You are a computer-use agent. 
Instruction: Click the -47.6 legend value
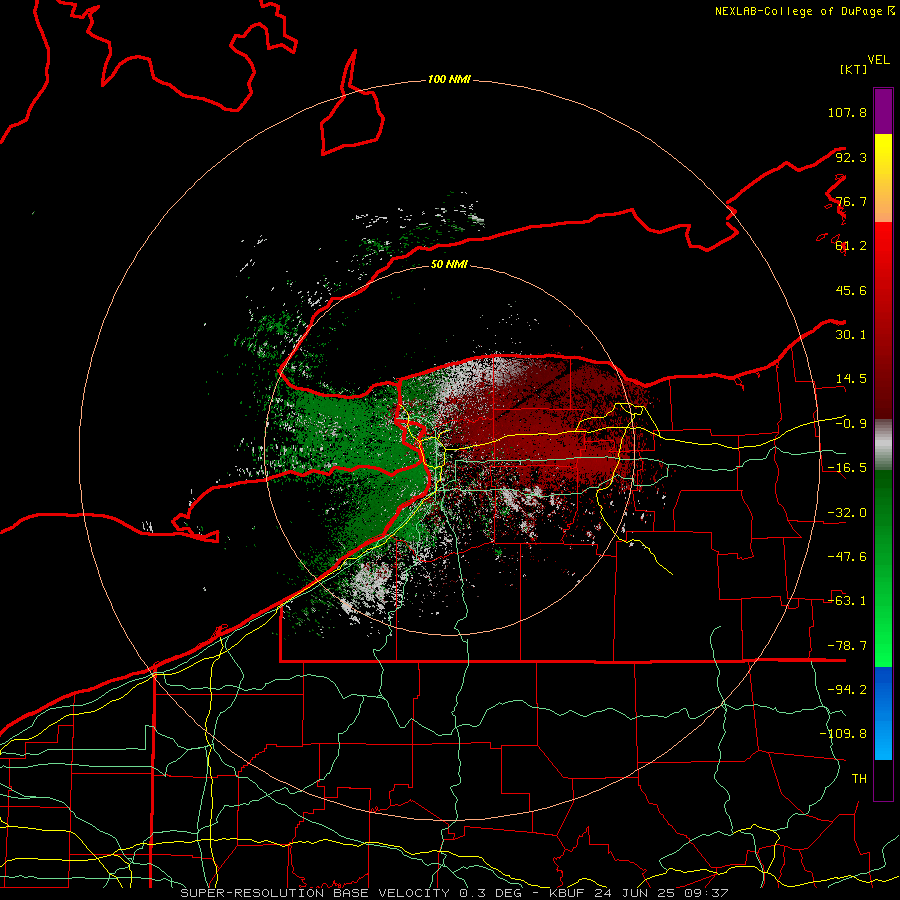847,557
